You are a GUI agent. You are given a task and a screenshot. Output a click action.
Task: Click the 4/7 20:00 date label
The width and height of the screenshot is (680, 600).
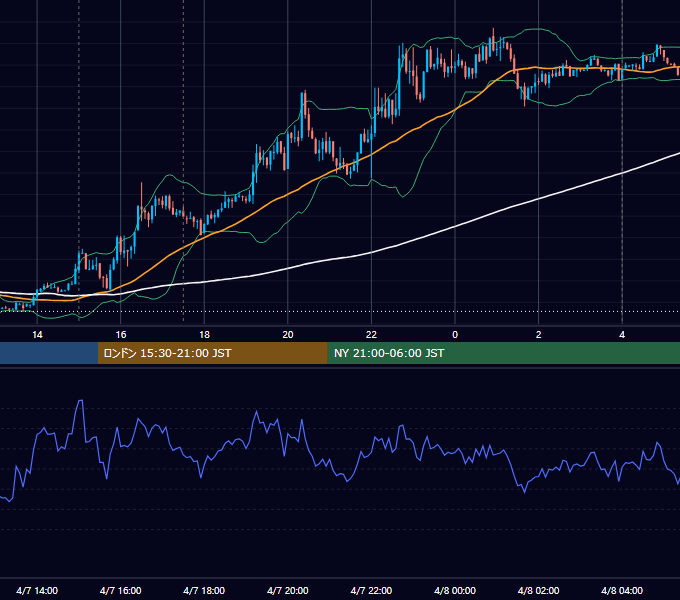[x=288, y=590]
